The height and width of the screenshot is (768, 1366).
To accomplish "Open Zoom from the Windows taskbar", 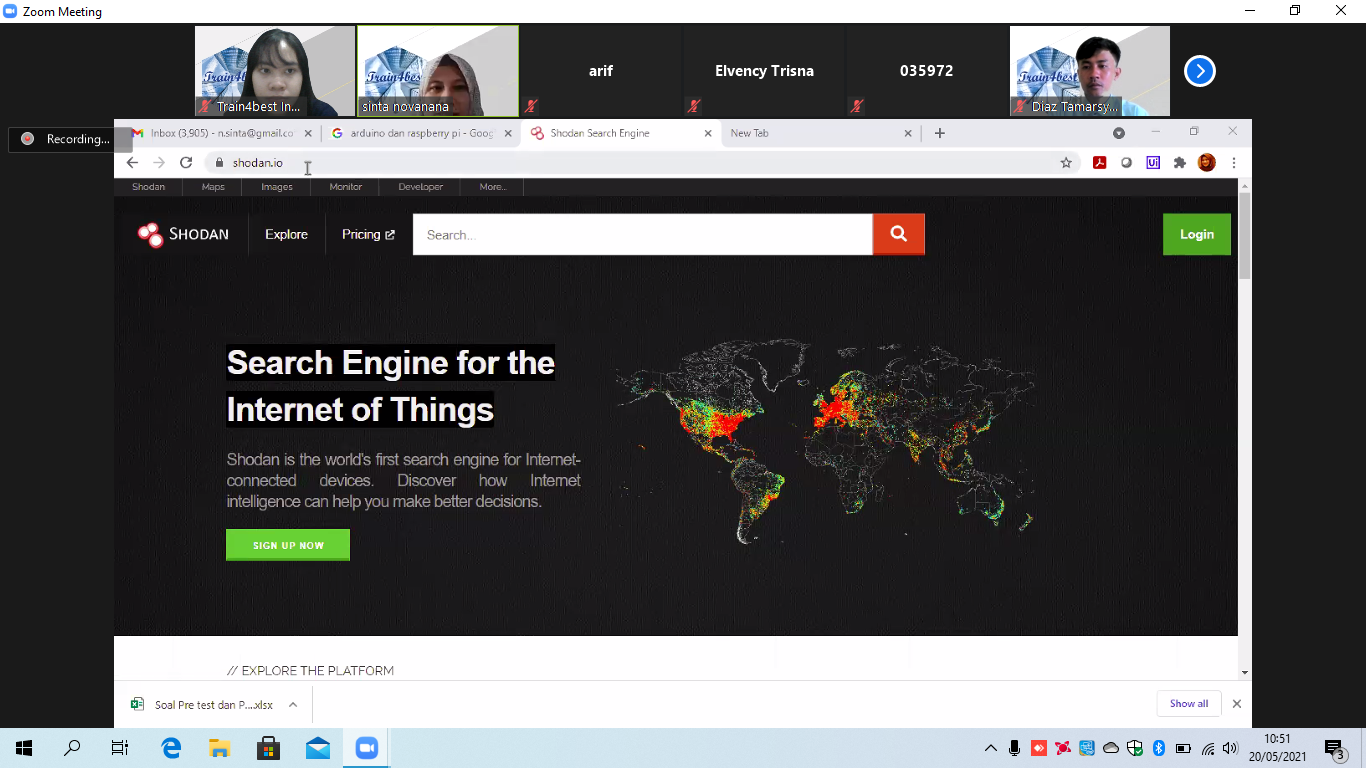I will [367, 748].
